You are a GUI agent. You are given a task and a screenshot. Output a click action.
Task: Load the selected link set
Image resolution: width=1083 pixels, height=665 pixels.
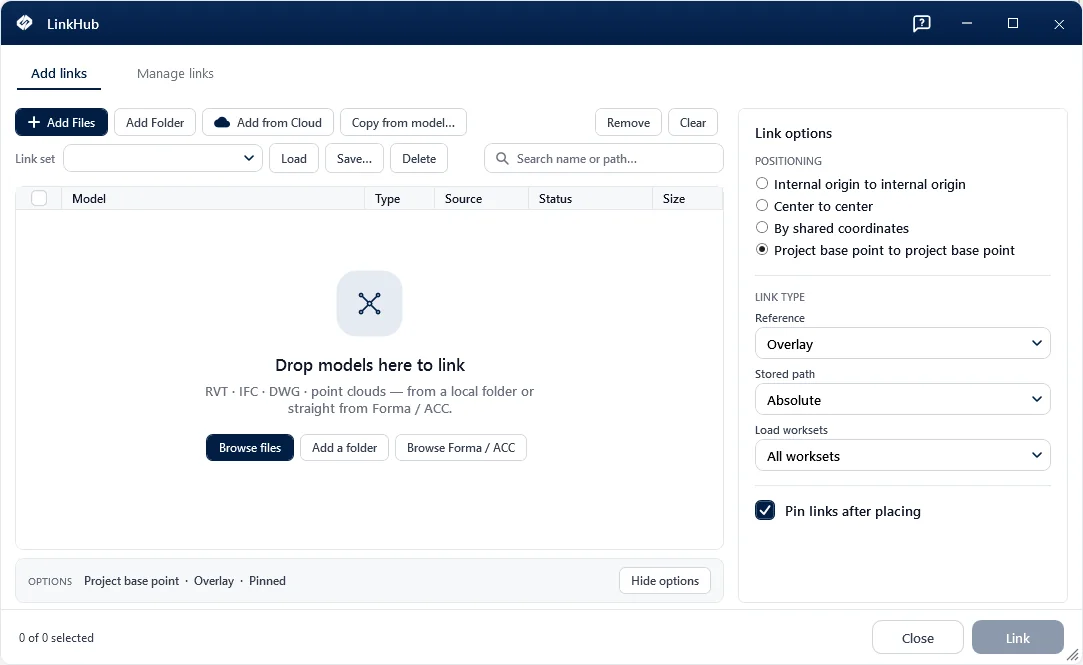[294, 158]
